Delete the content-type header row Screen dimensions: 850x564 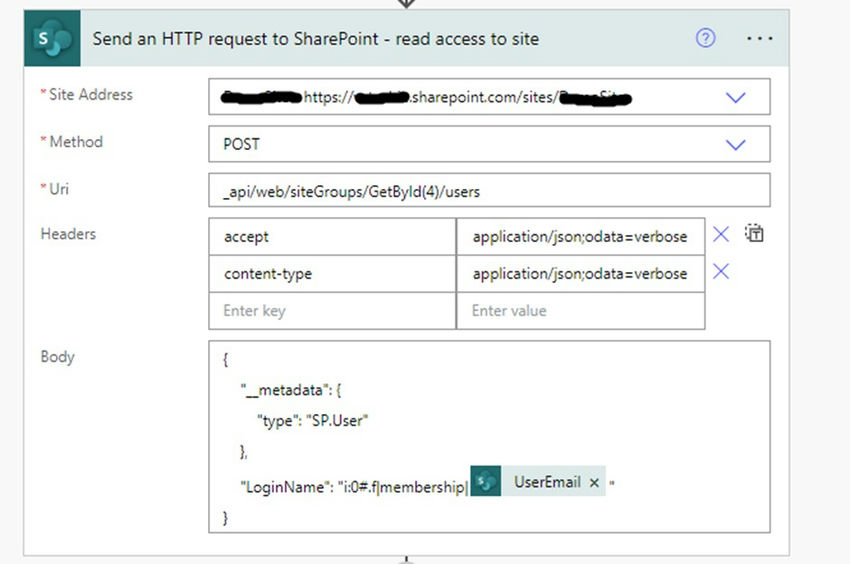click(720, 271)
